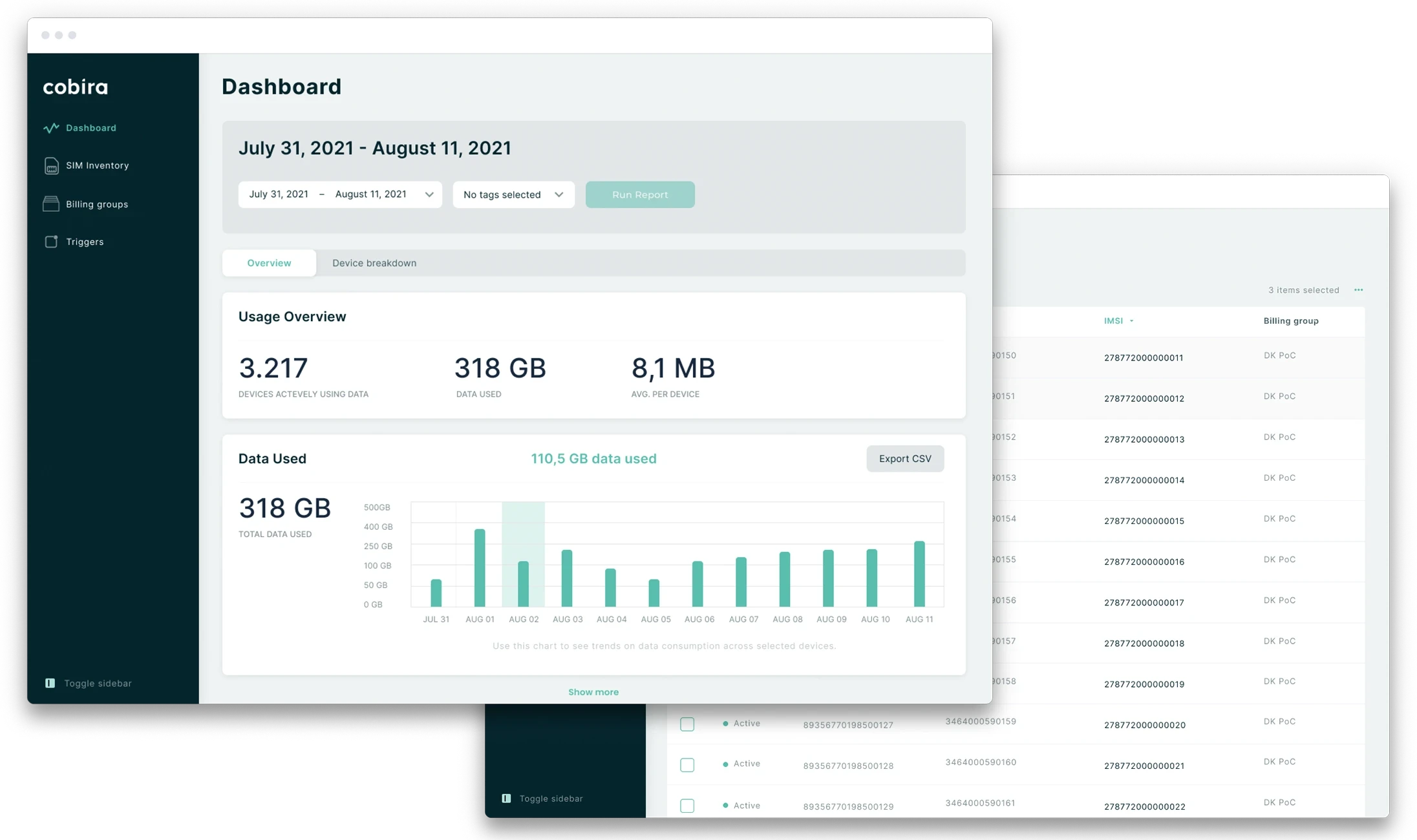Click the July 31, 2021 start date field
This screenshot has width=1417, height=840.
pos(279,194)
